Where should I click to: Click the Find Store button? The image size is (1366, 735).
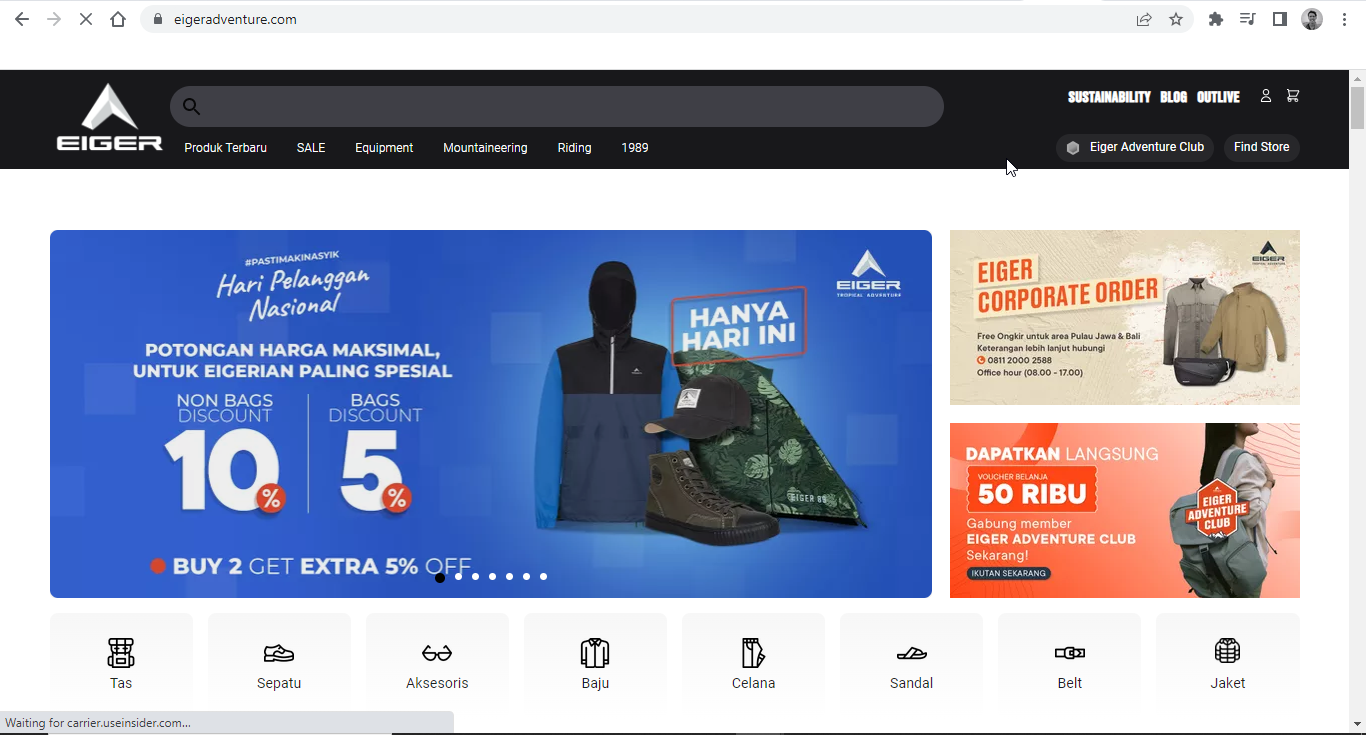pos(1262,147)
